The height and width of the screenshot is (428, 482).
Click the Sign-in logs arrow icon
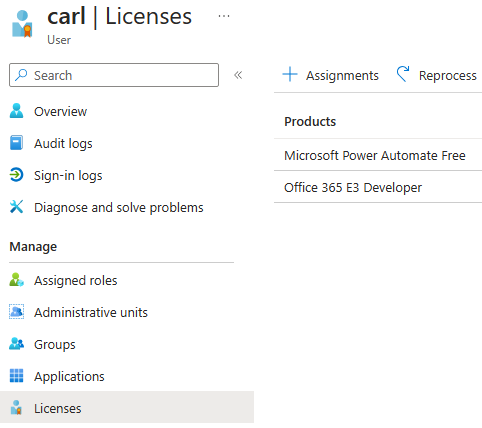pyautogui.click(x=16, y=175)
